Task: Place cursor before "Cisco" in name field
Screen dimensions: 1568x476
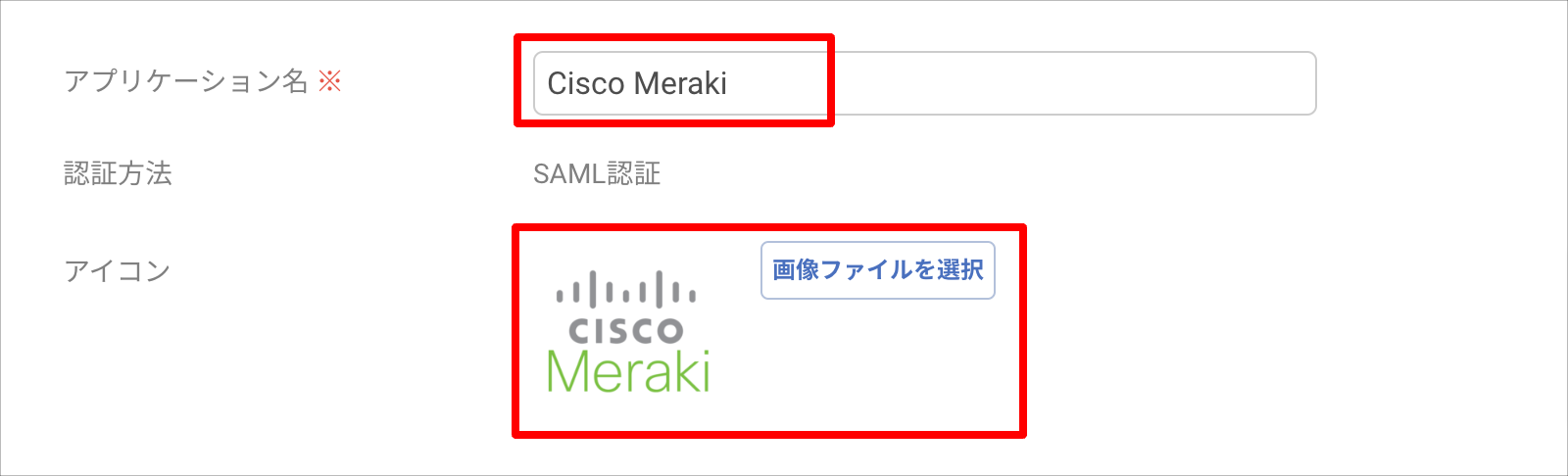Action: 546,83
